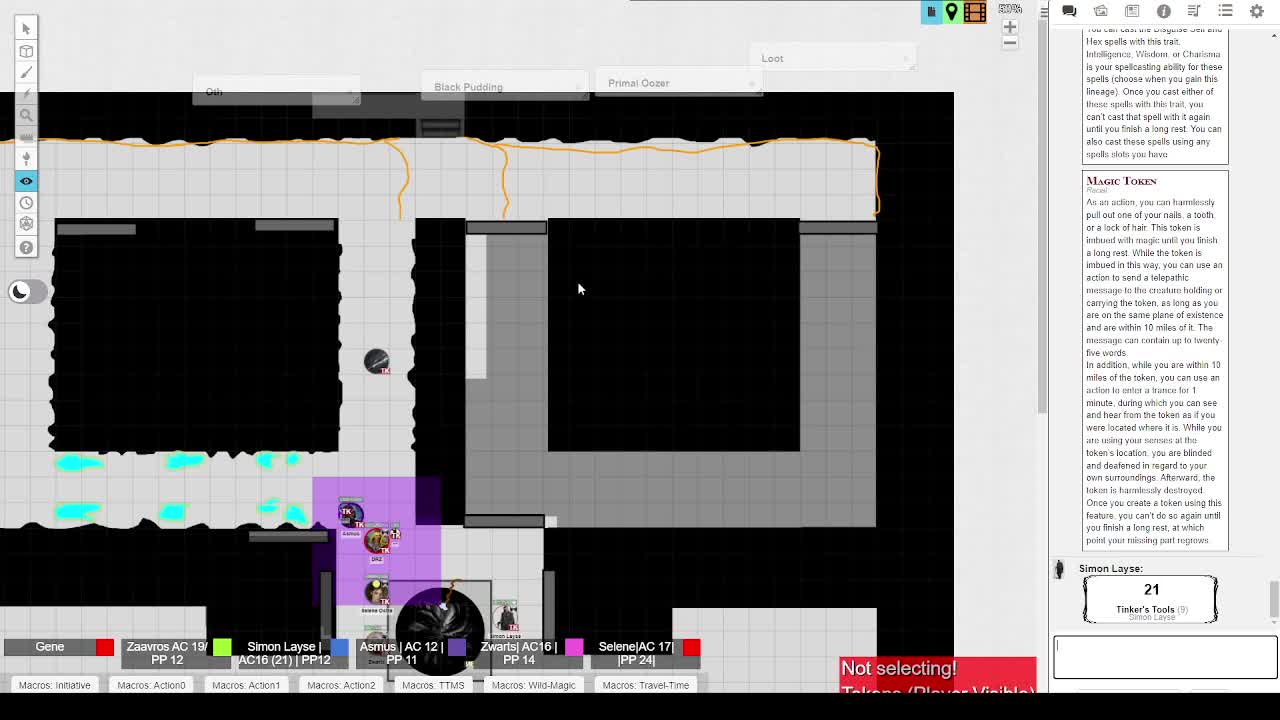1280x720 pixels.
Task: Run the Macros: Initiative button
Action: pos(54,685)
